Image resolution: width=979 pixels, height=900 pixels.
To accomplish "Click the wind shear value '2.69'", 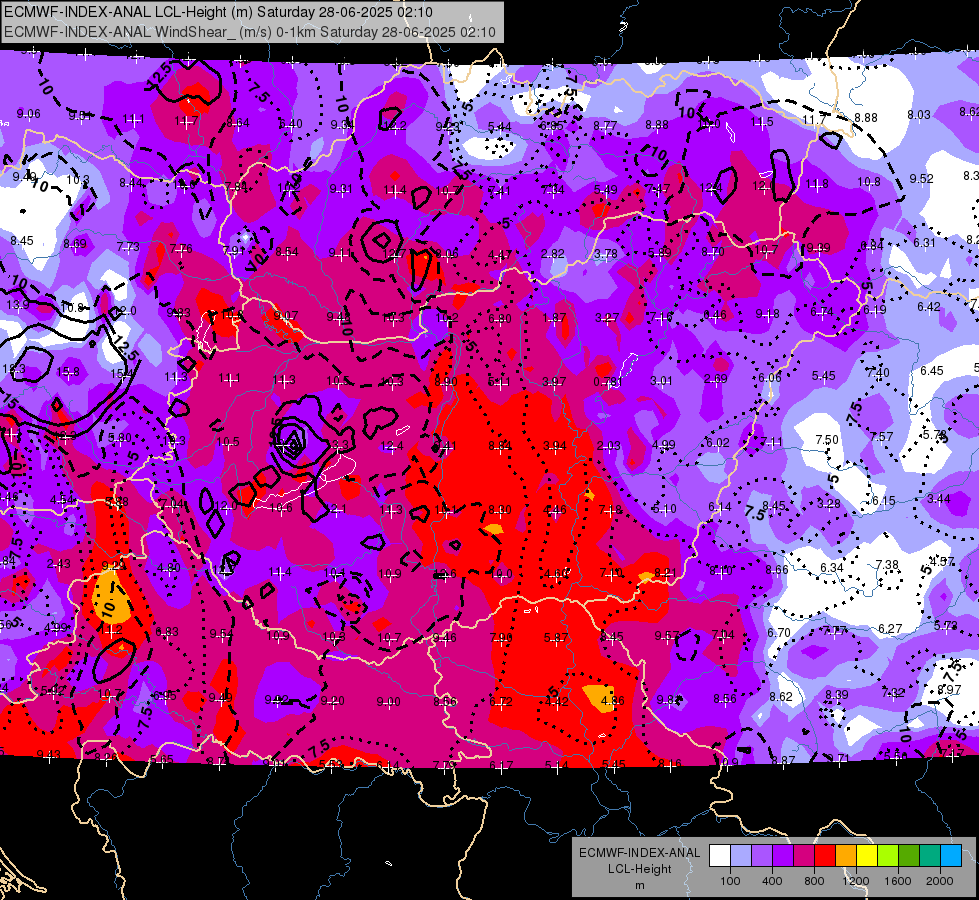I will click(715, 378).
